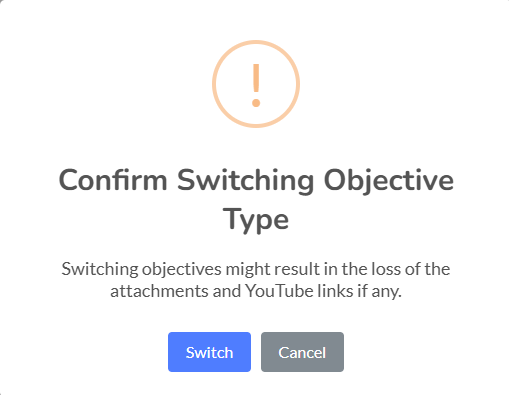The height and width of the screenshot is (395, 509).
Task: Click the word 'Type' in the title
Action: [256, 220]
